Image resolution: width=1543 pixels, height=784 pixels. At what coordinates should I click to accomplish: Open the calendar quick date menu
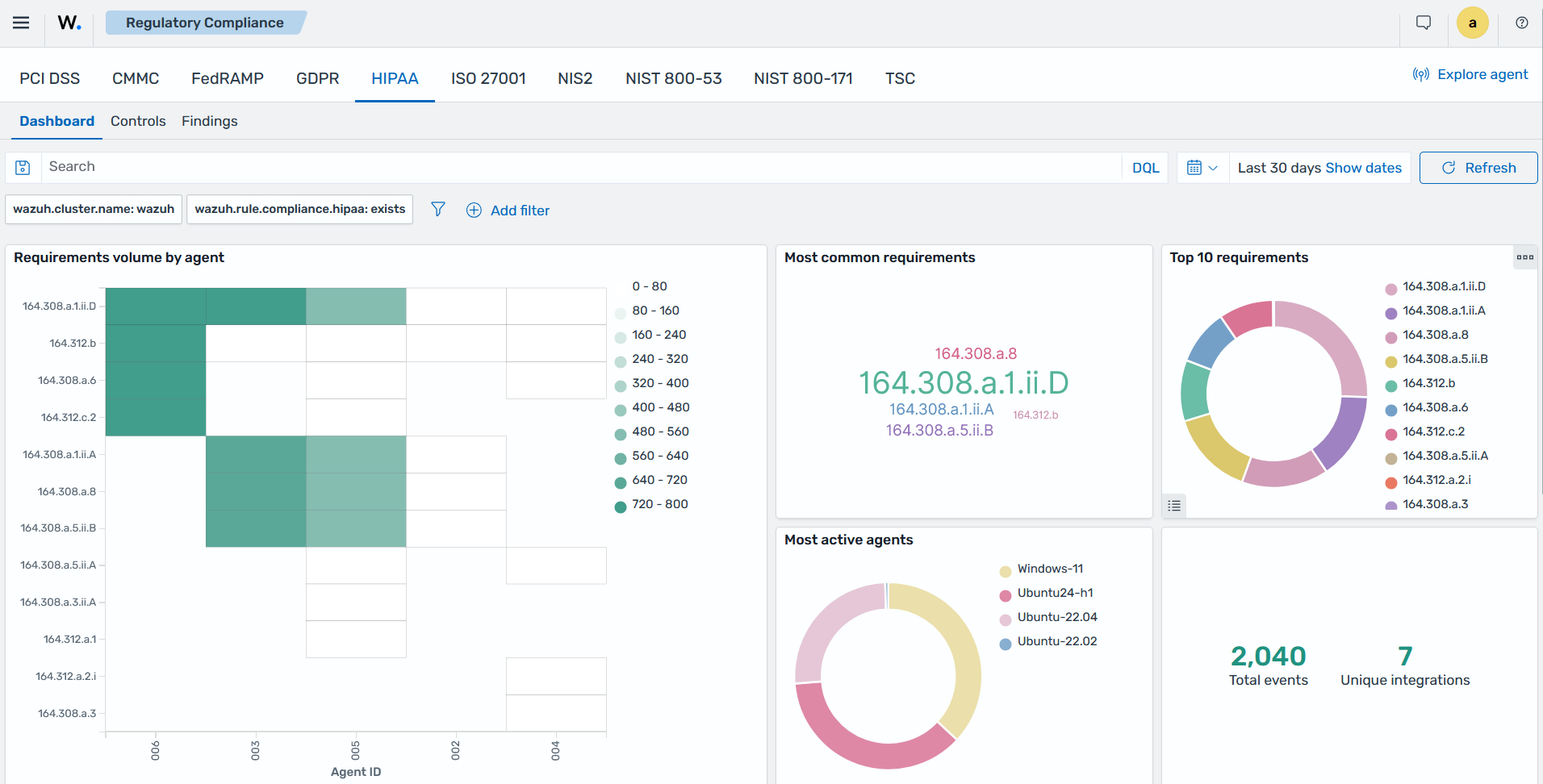1202,168
